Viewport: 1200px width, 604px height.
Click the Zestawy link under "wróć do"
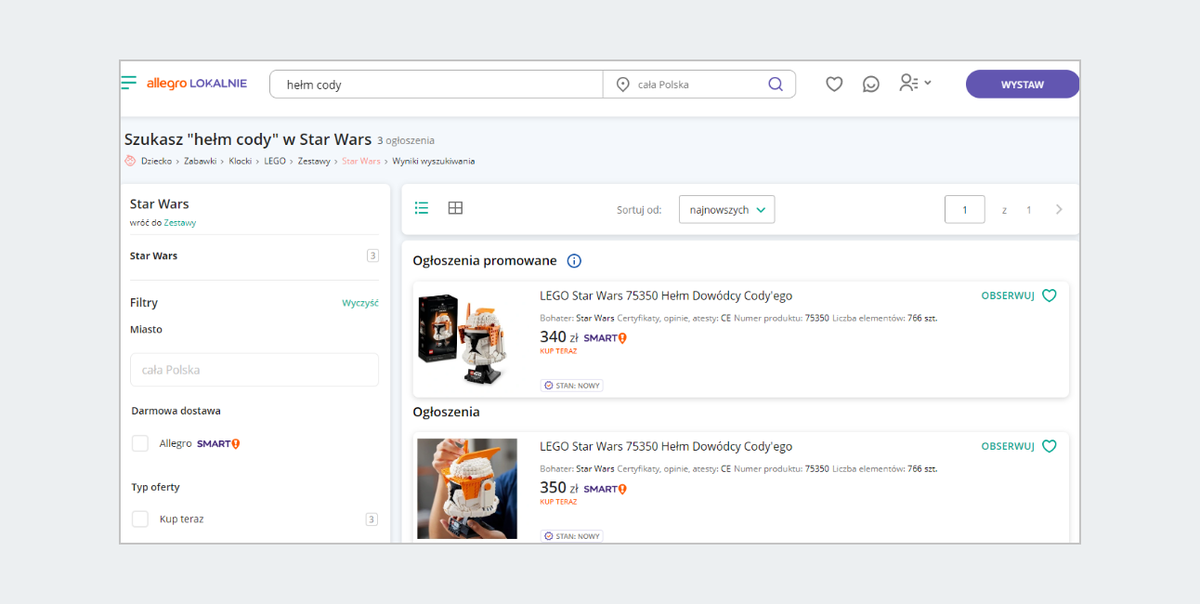coord(180,223)
